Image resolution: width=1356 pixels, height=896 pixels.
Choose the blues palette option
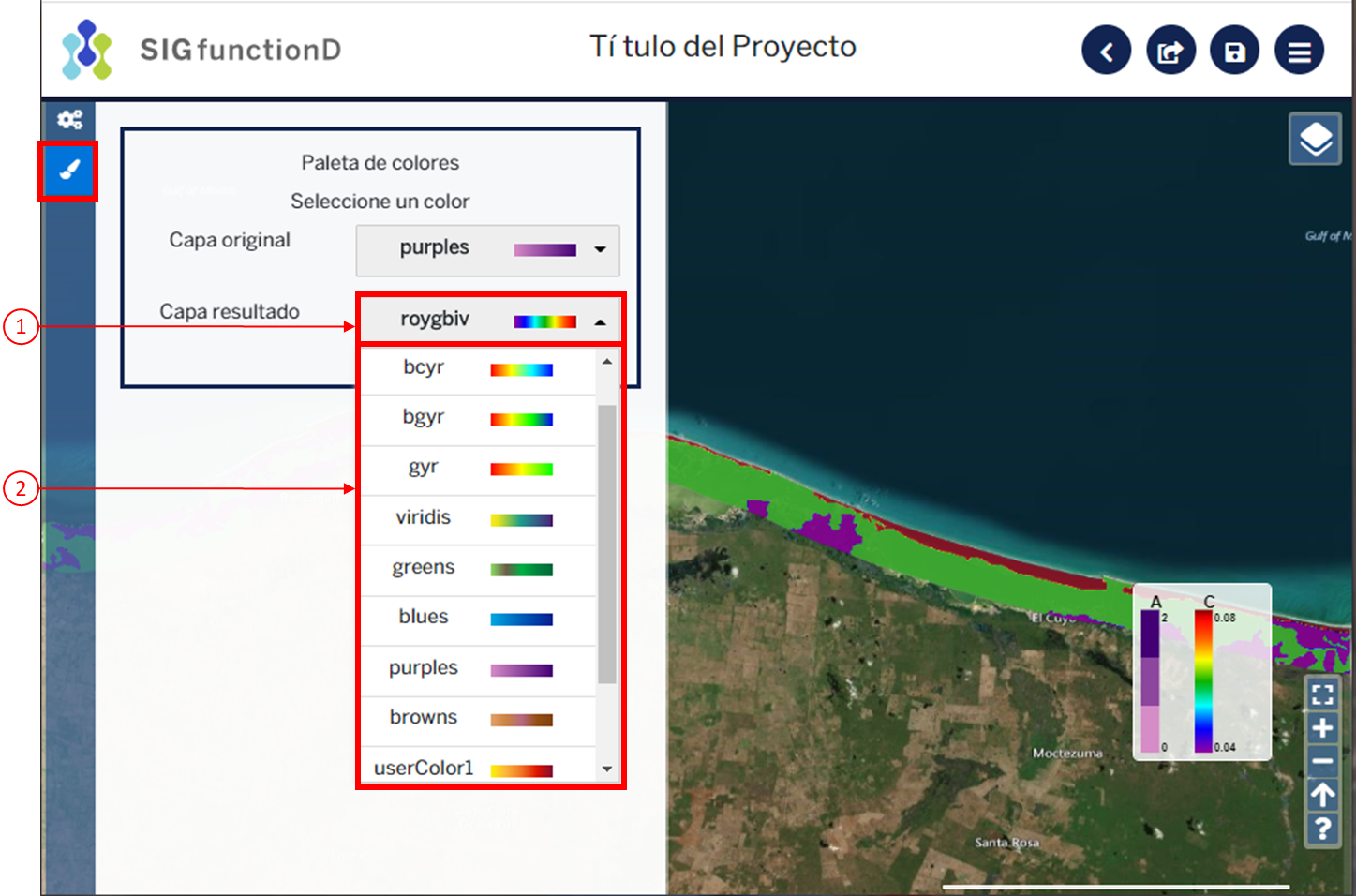pos(478,619)
